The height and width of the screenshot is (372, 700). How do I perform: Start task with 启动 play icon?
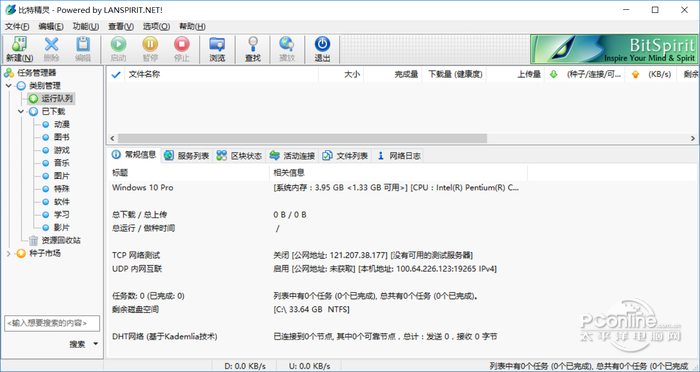[x=118, y=49]
